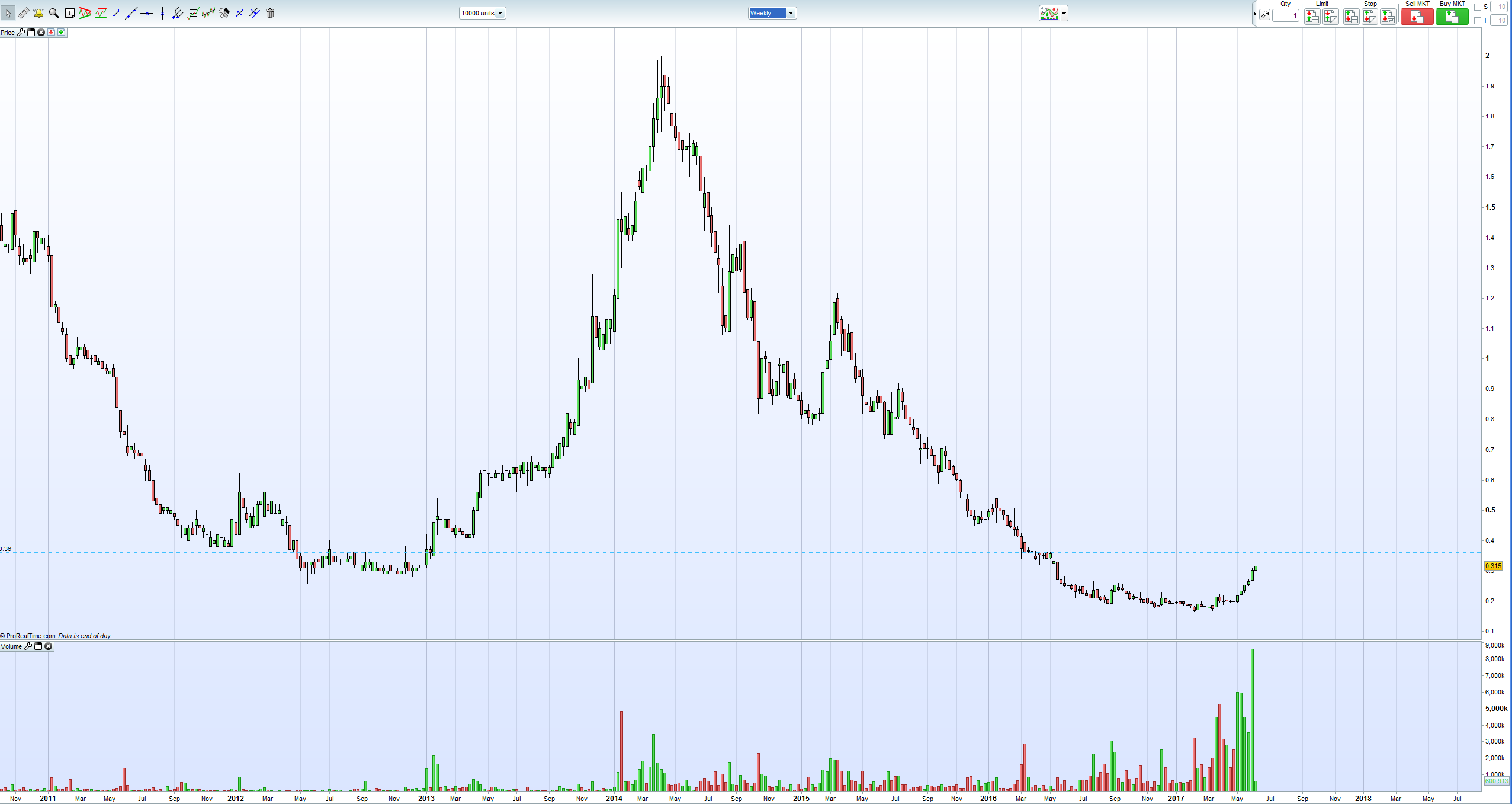
Task: Select the vertical line drawing tool
Action: coord(162,13)
